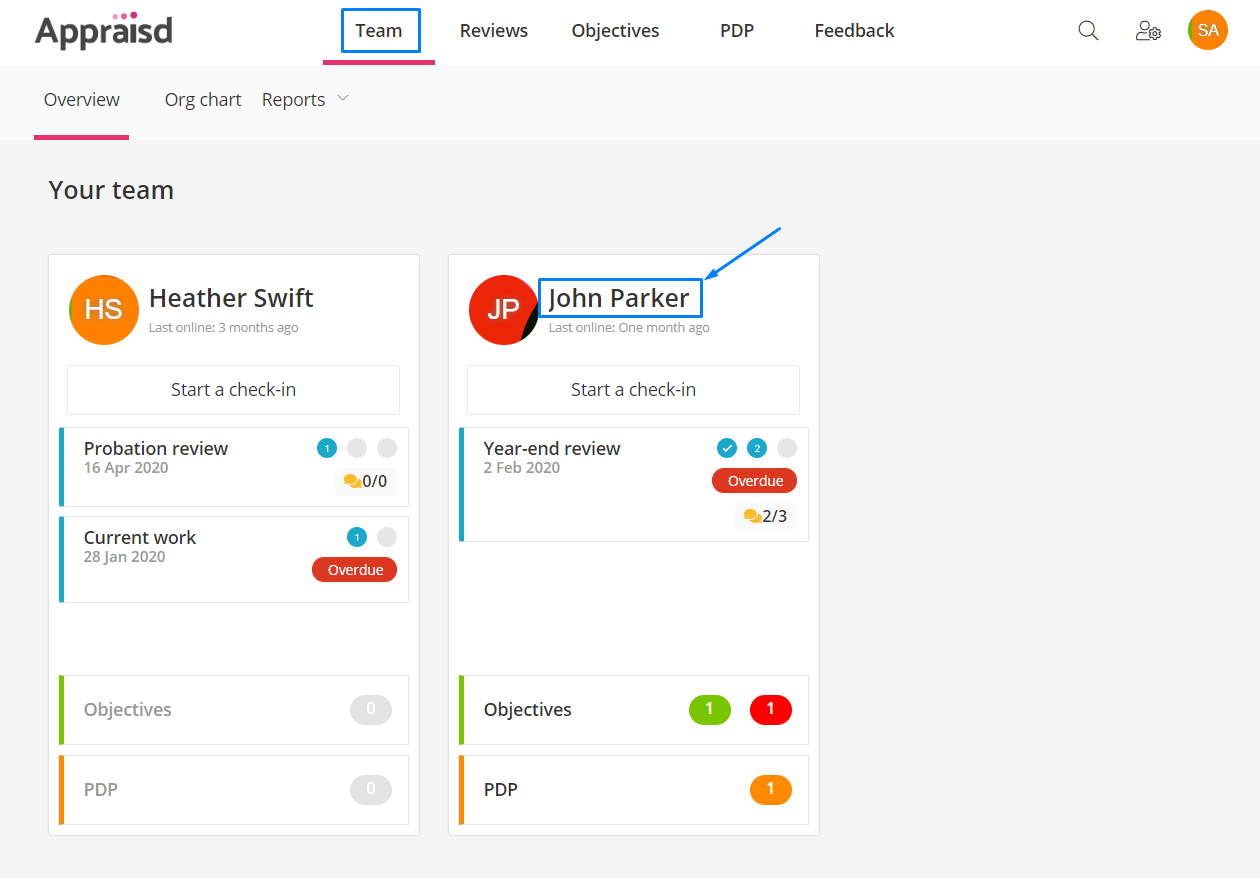Navigate to the Feedback tab
Screen dimensions: 1260x878
(x=855, y=31)
